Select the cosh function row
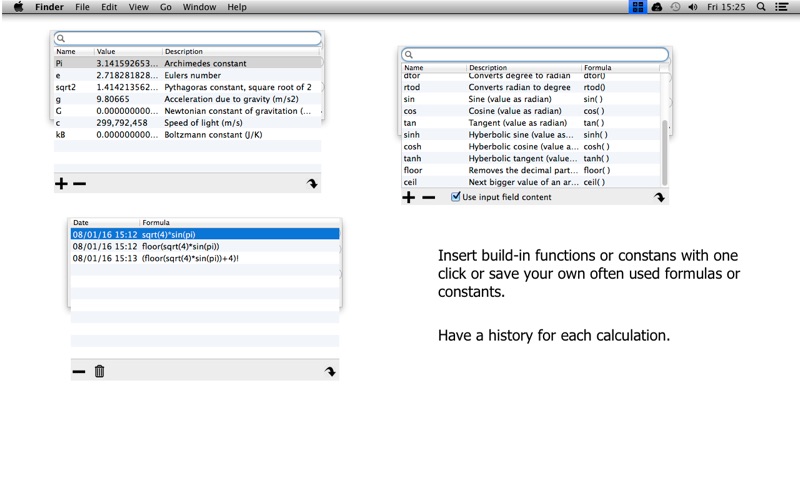 tap(531, 146)
